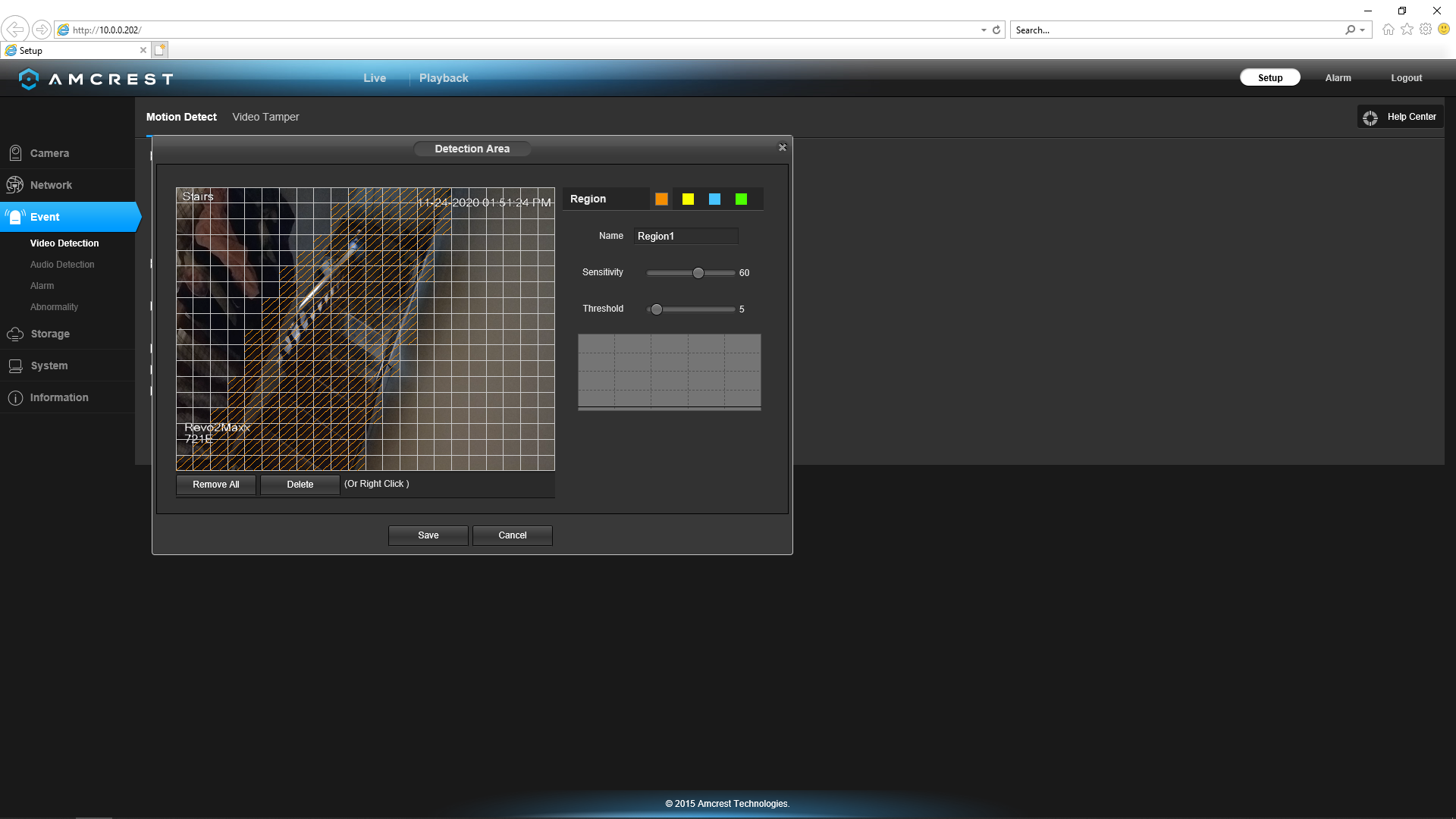The height and width of the screenshot is (819, 1456).
Task: Select the orange region color swatch
Action: tap(661, 199)
